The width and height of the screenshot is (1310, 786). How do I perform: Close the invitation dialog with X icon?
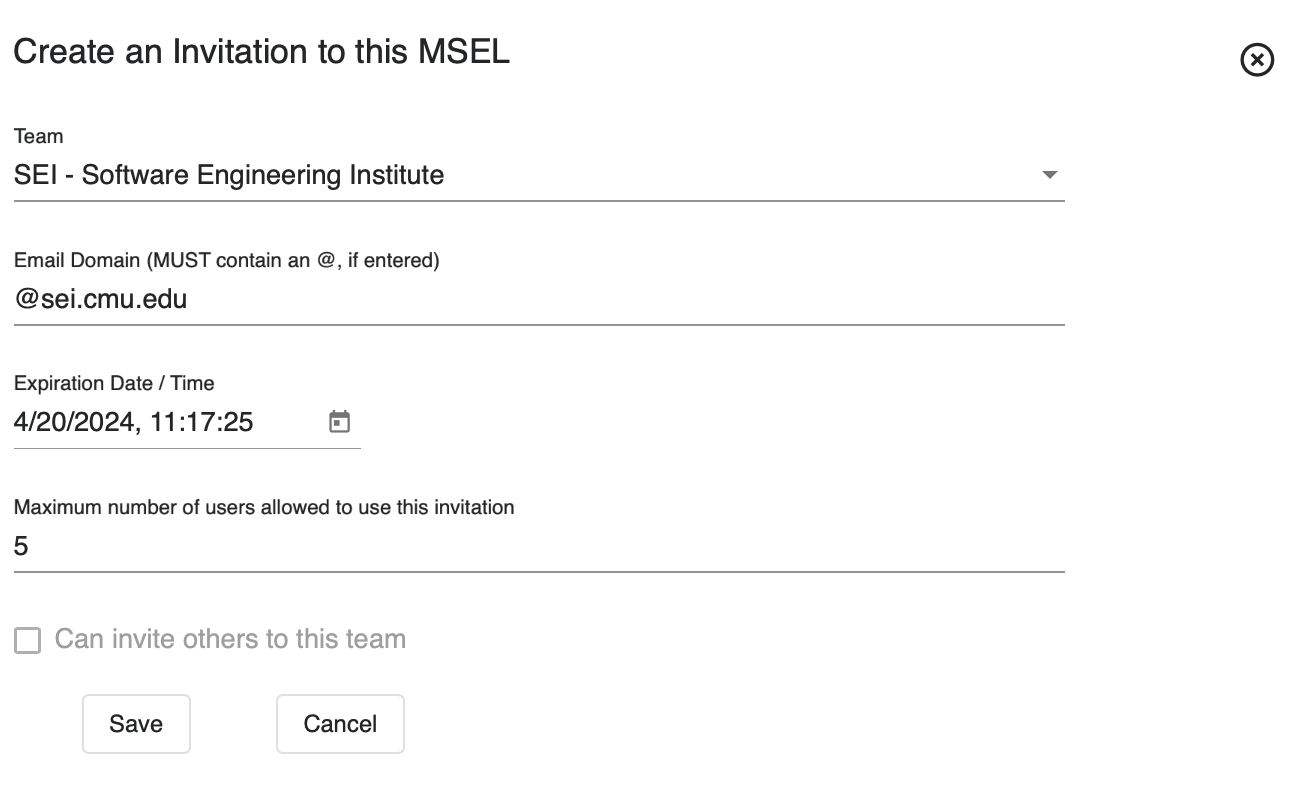[x=1257, y=61]
